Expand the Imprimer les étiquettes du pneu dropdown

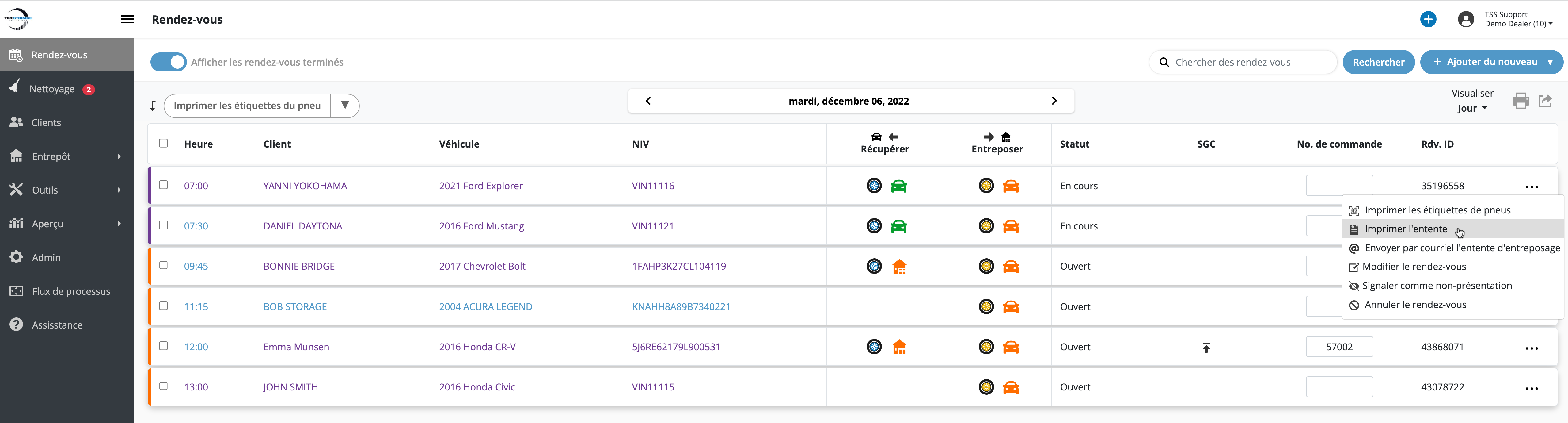(344, 106)
